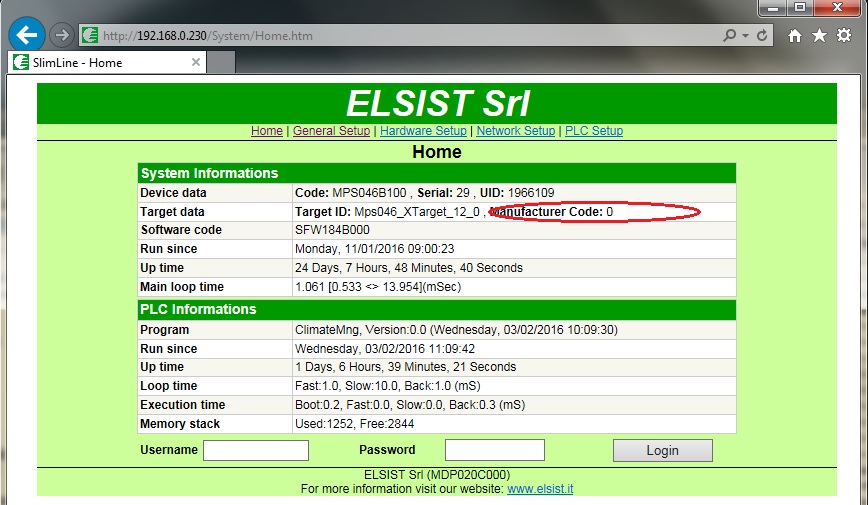Click the Target ID Mps046_XTarget_12_0 value
The height and width of the screenshot is (505, 868).
(417, 212)
